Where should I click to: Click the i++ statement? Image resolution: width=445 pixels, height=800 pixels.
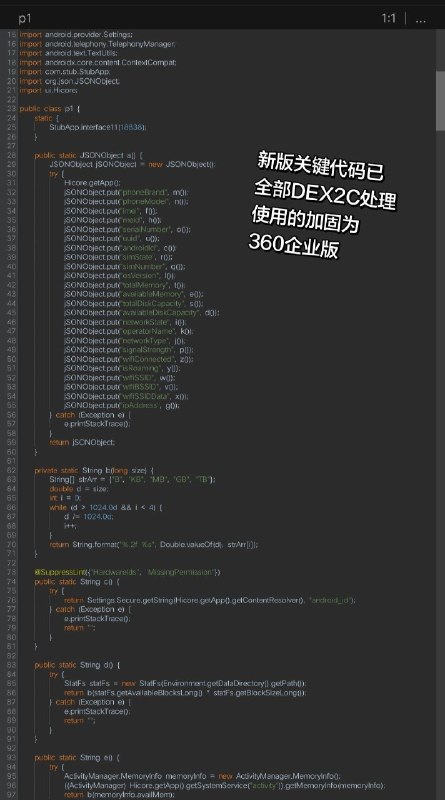(70, 526)
